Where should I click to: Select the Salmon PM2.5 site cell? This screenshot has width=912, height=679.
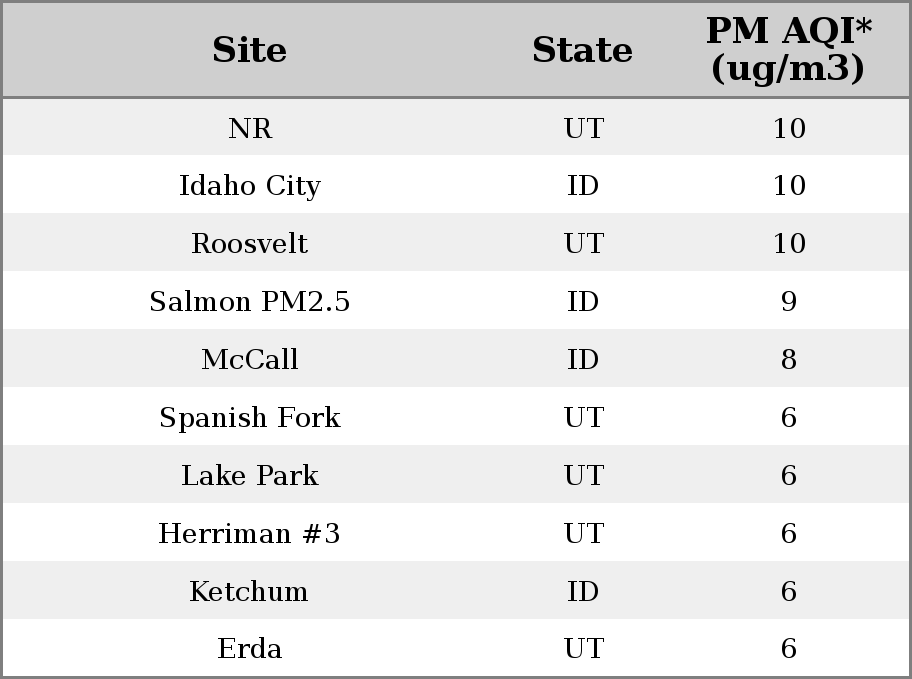click(250, 301)
